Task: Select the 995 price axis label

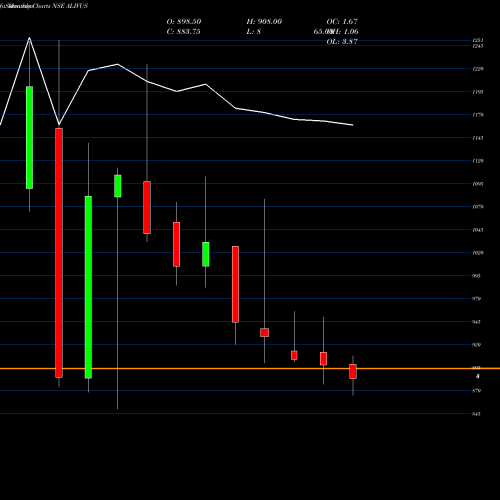Action: tap(477, 276)
